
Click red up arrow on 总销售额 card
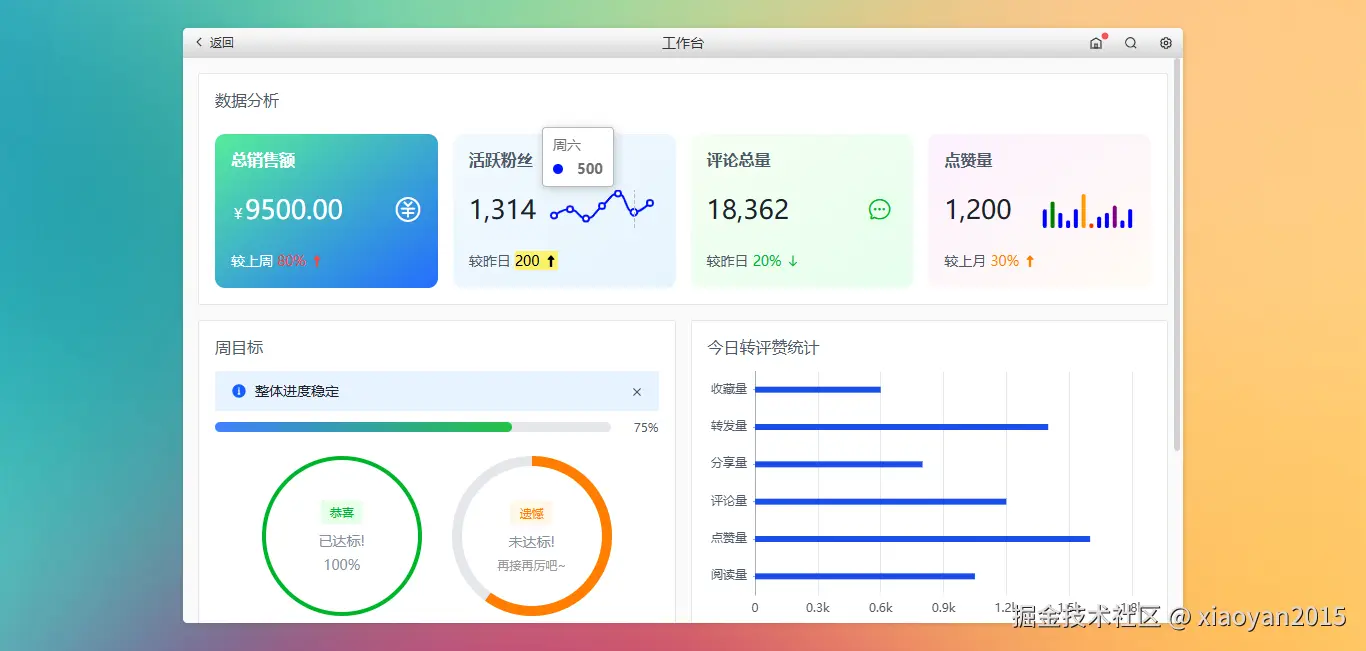click(x=317, y=261)
